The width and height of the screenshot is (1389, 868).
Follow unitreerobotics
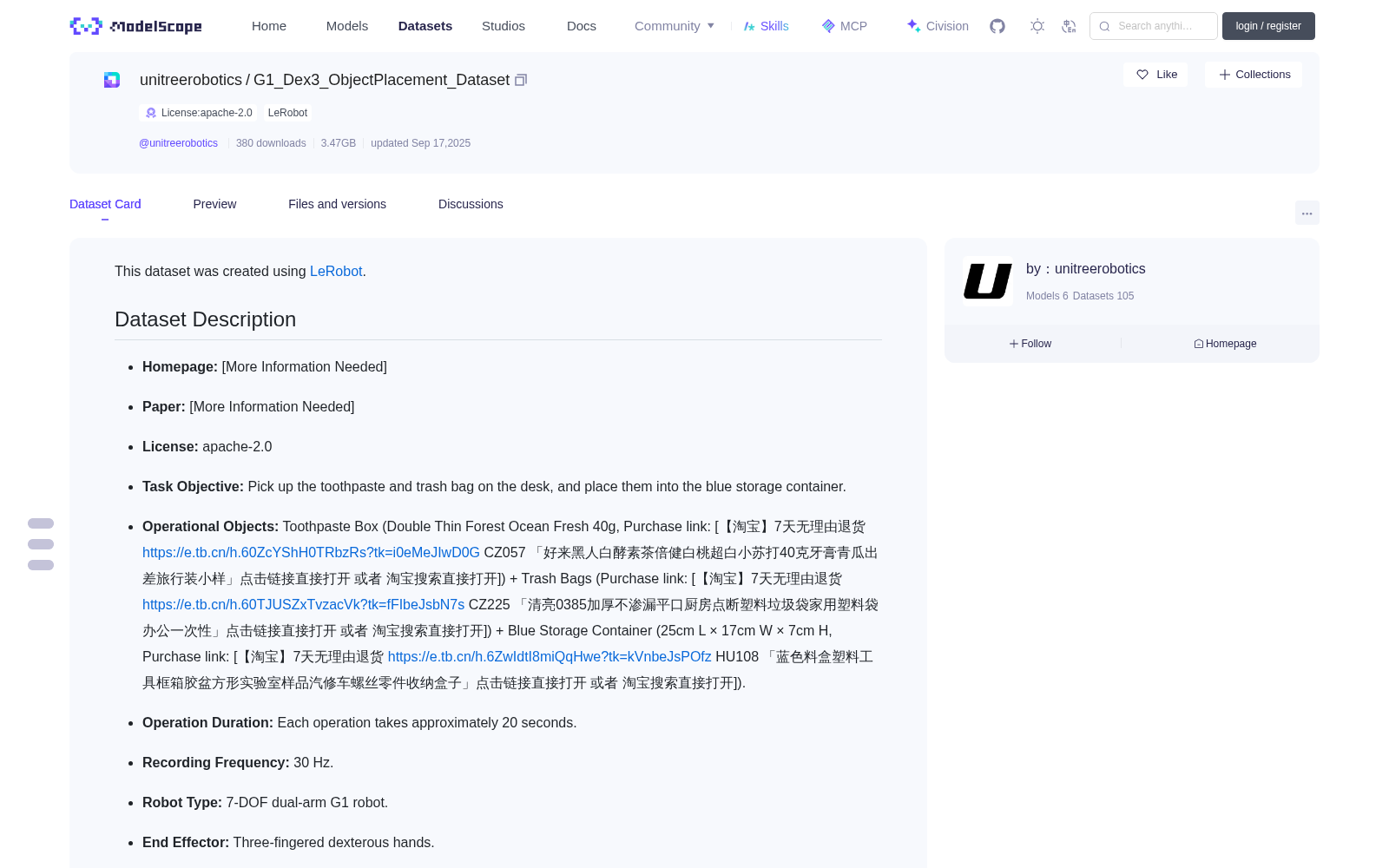1030,344
